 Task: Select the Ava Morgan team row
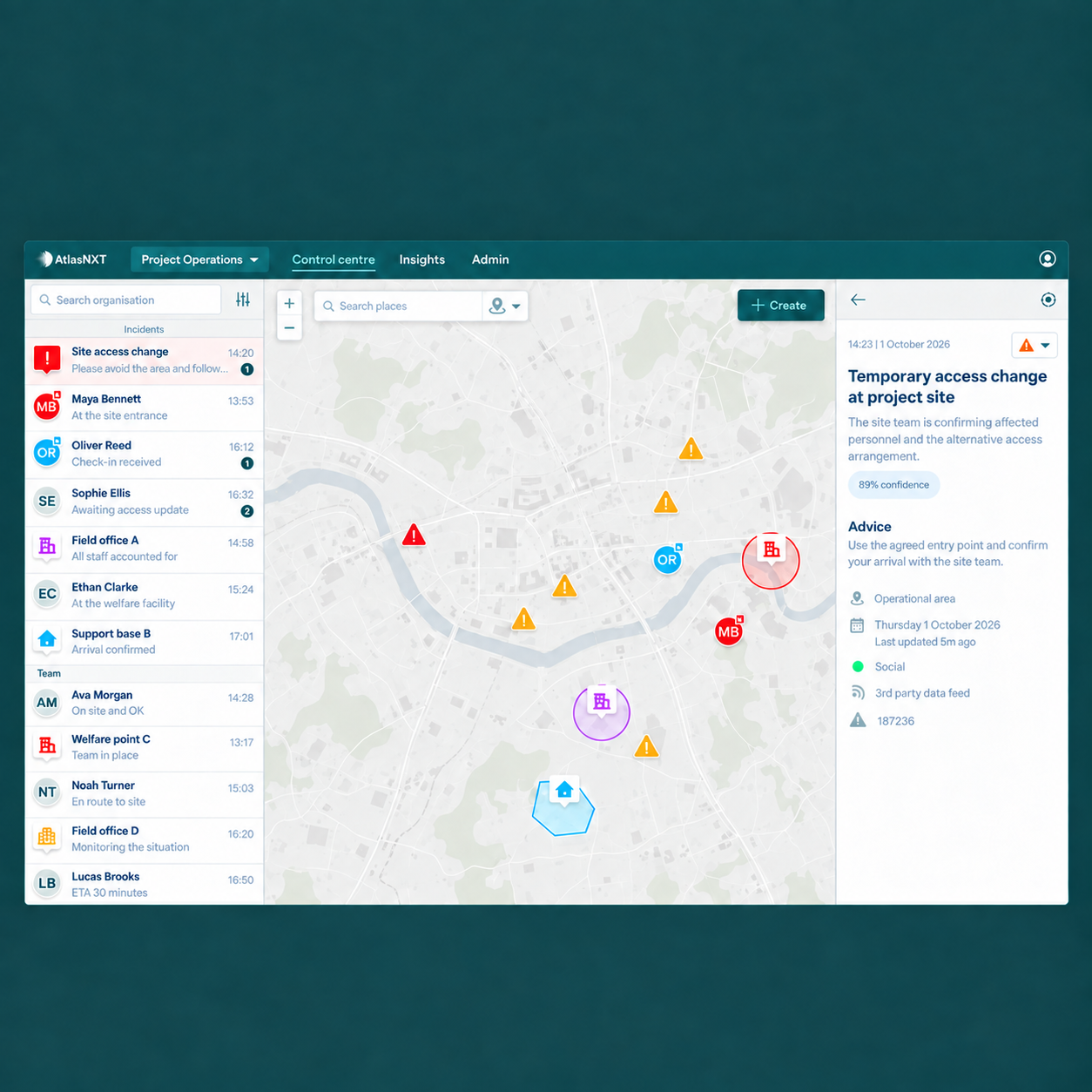point(144,704)
